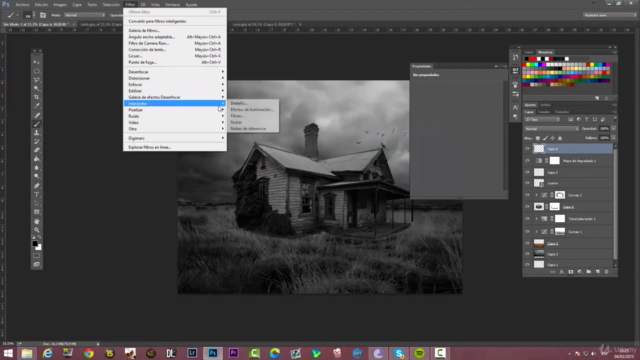Click the new adjustment layer icon
640x360 pixels.
coord(580,272)
